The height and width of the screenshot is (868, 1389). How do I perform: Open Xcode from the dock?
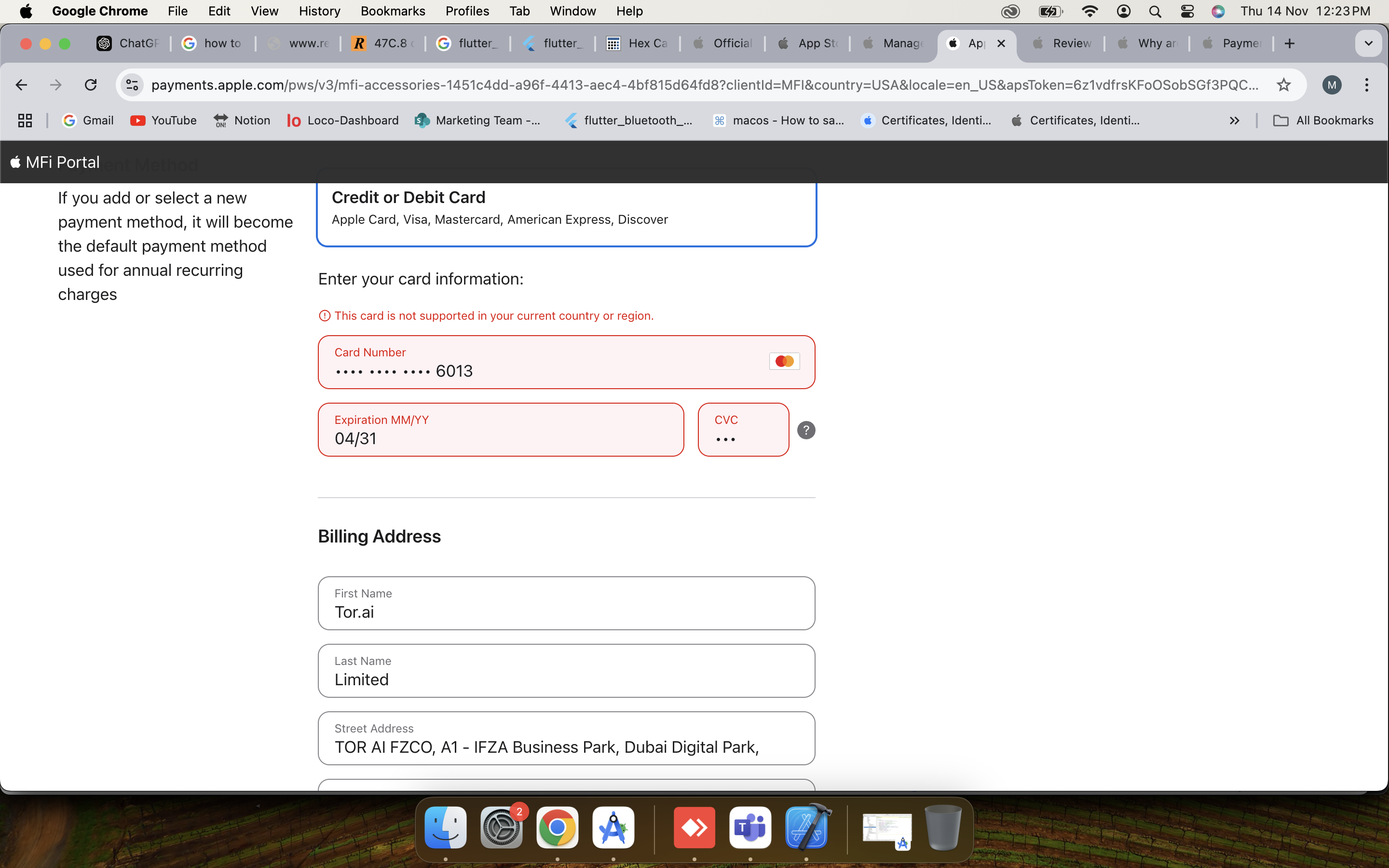coord(806,828)
